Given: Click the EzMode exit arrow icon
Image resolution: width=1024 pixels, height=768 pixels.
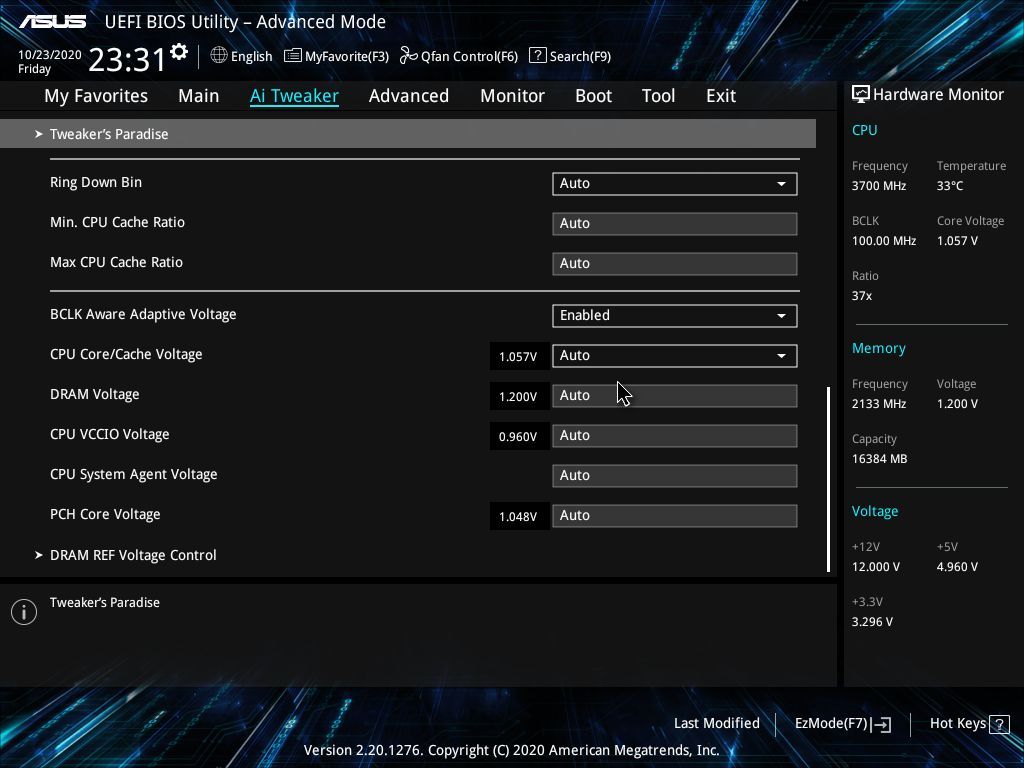Looking at the screenshot, I should pyautogui.click(x=881, y=724).
